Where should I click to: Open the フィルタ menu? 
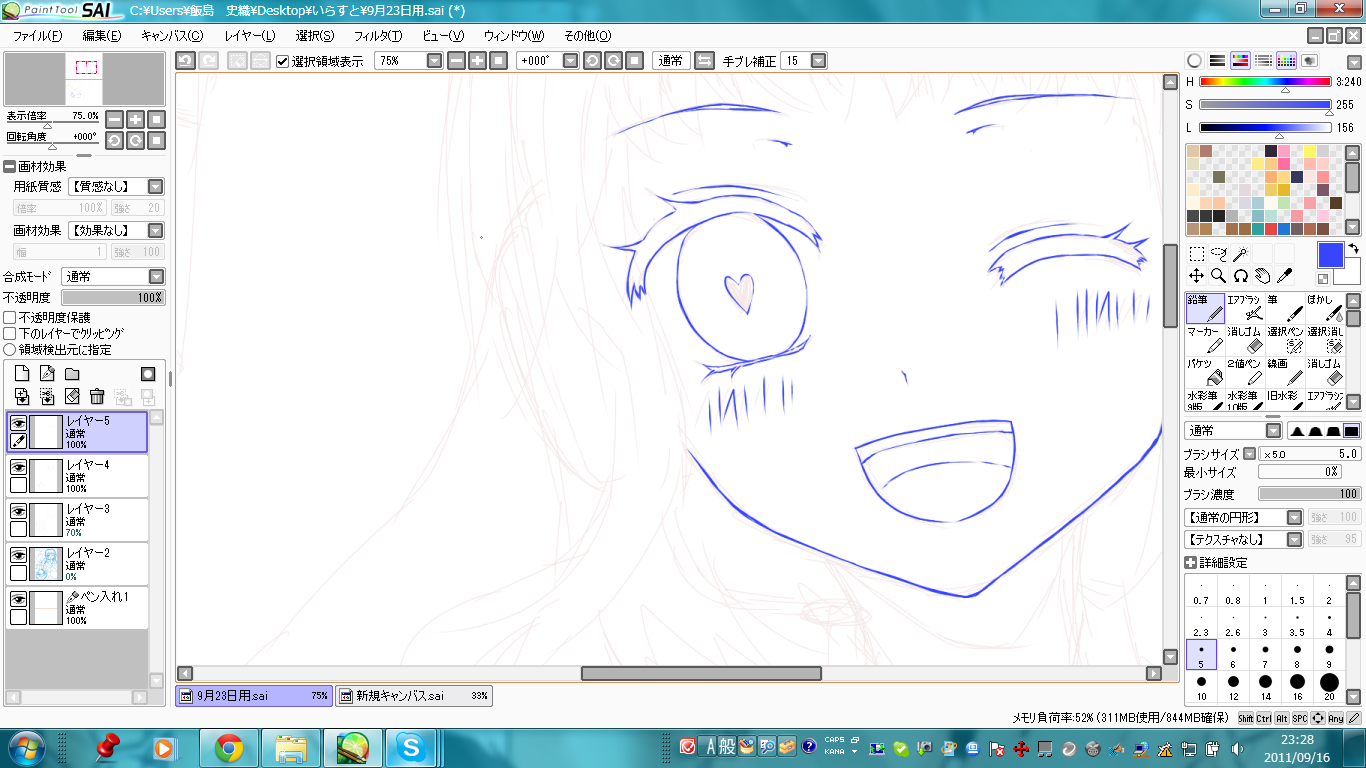point(378,36)
